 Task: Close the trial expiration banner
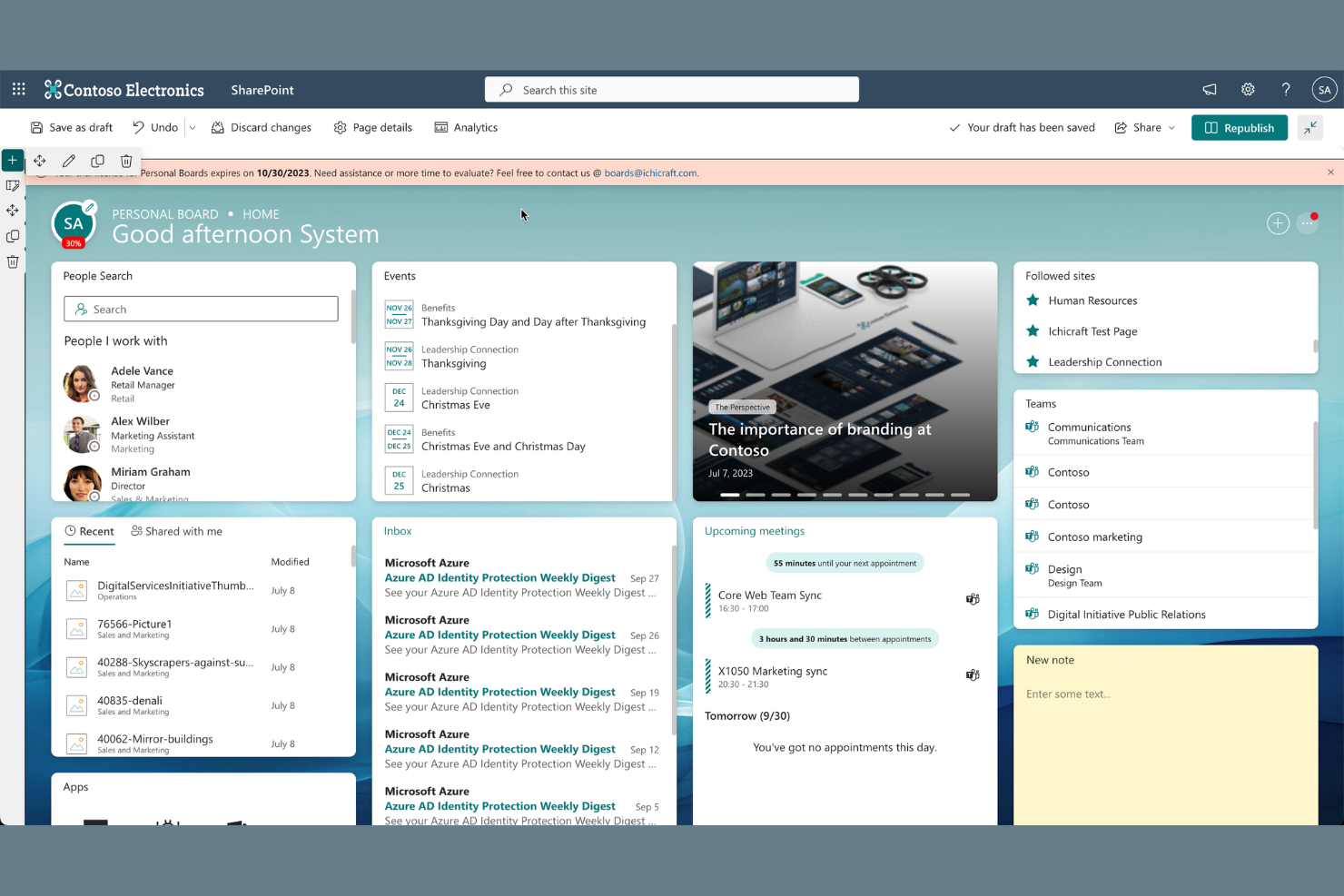[1330, 172]
